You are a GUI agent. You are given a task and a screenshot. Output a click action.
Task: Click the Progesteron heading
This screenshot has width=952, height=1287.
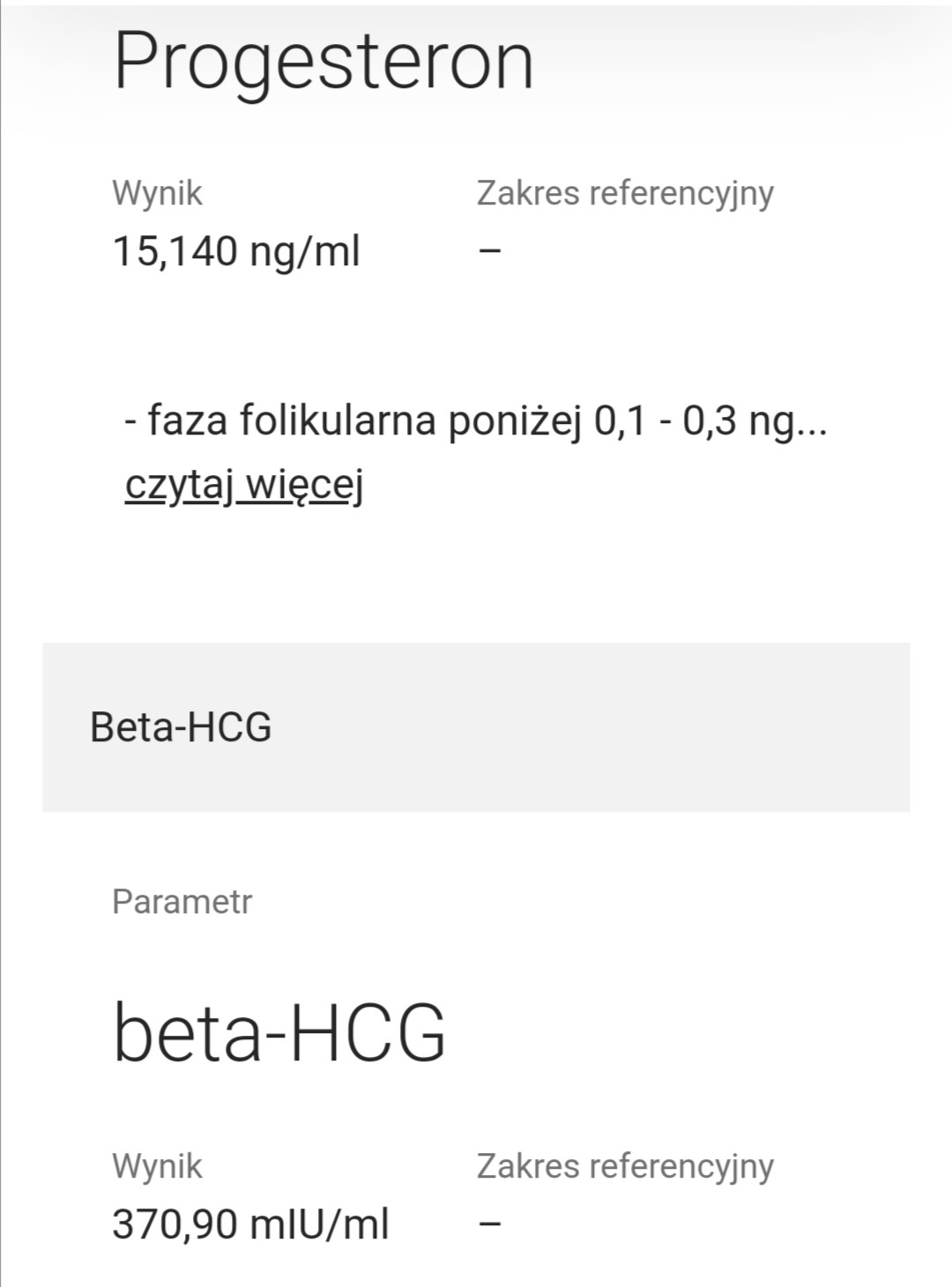click(x=324, y=62)
